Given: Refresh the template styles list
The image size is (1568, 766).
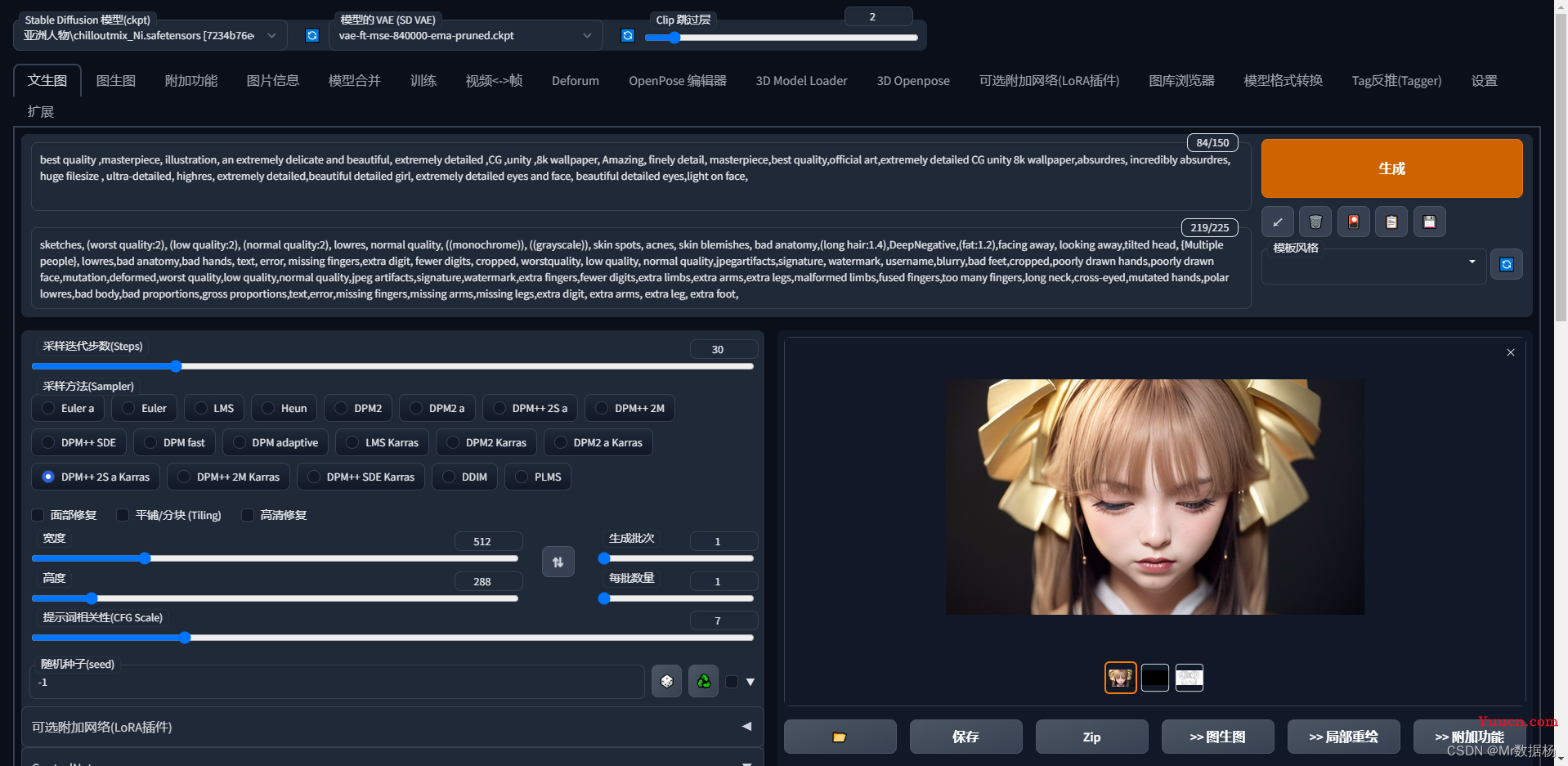Looking at the screenshot, I should [x=1507, y=264].
